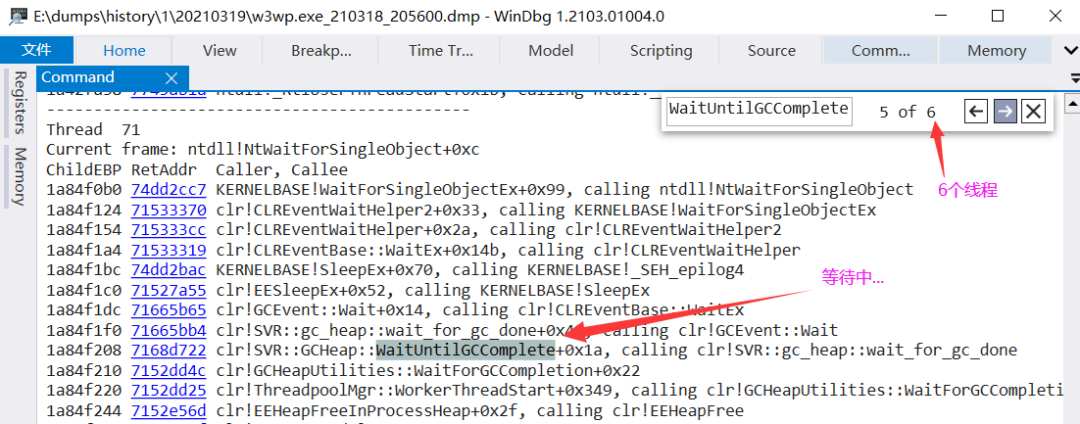This screenshot has height=424, width=1080.
Task: Go to next search match arrow
Action: pyautogui.click(x=1006, y=111)
